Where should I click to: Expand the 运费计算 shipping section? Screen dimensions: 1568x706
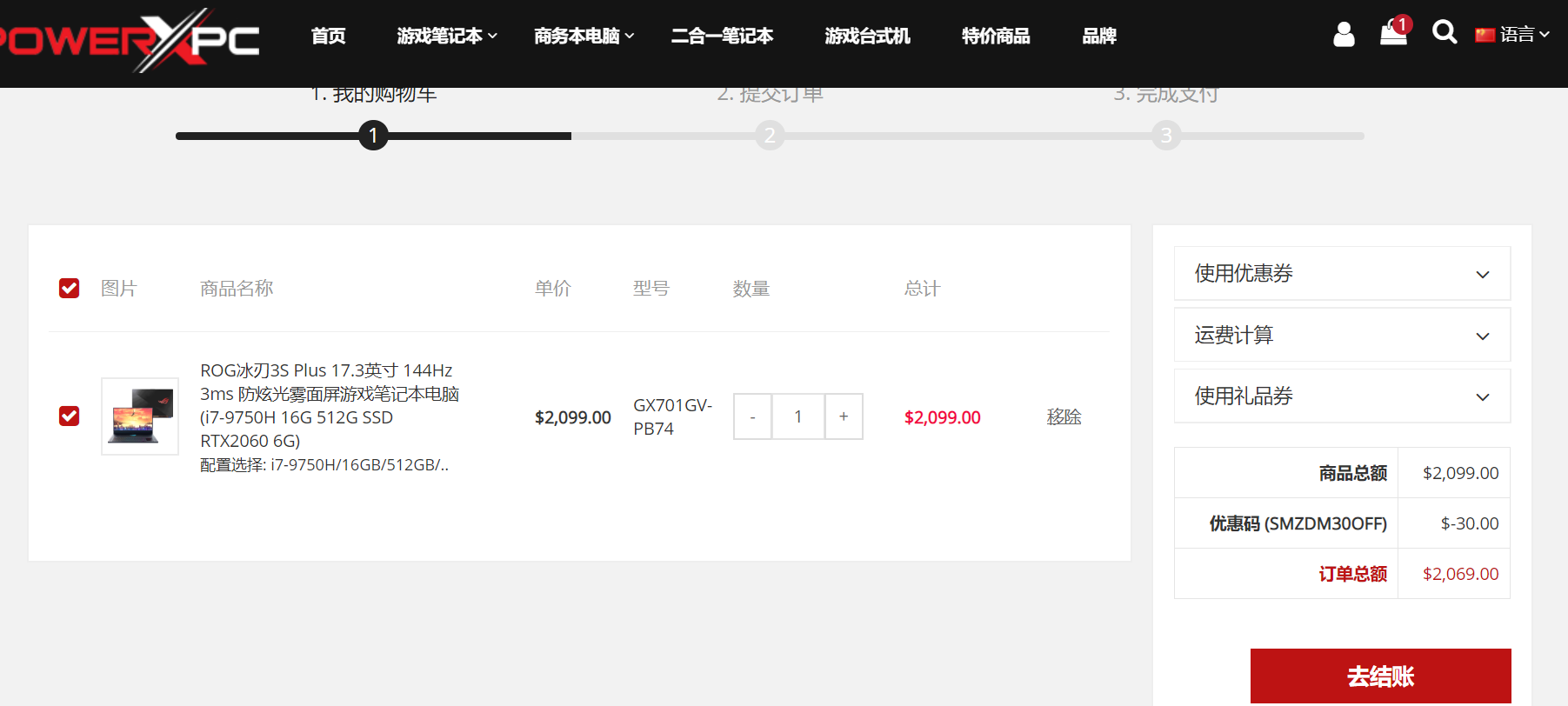[x=1342, y=335]
